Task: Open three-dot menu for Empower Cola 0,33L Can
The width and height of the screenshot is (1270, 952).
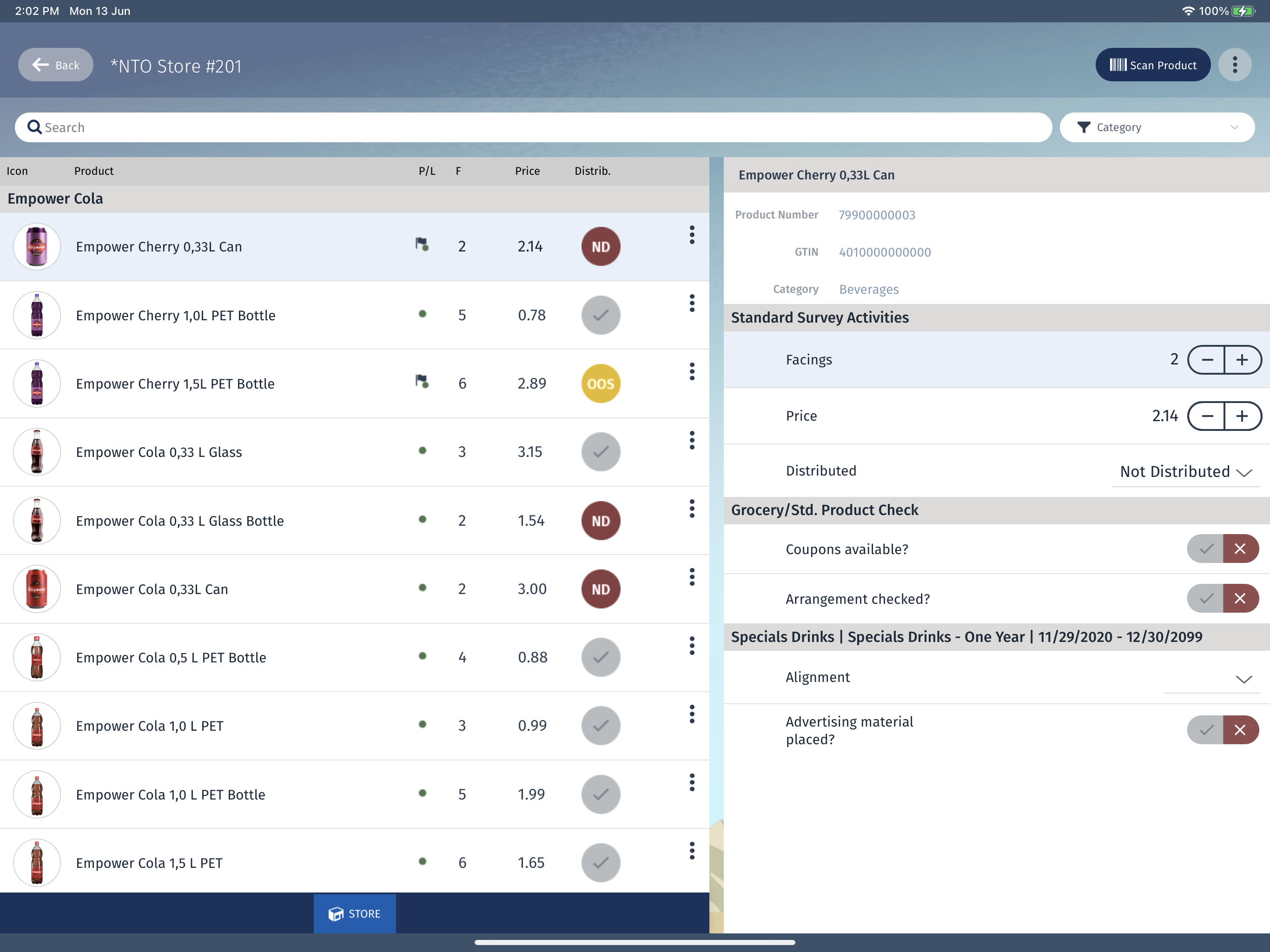Action: pyautogui.click(x=691, y=577)
